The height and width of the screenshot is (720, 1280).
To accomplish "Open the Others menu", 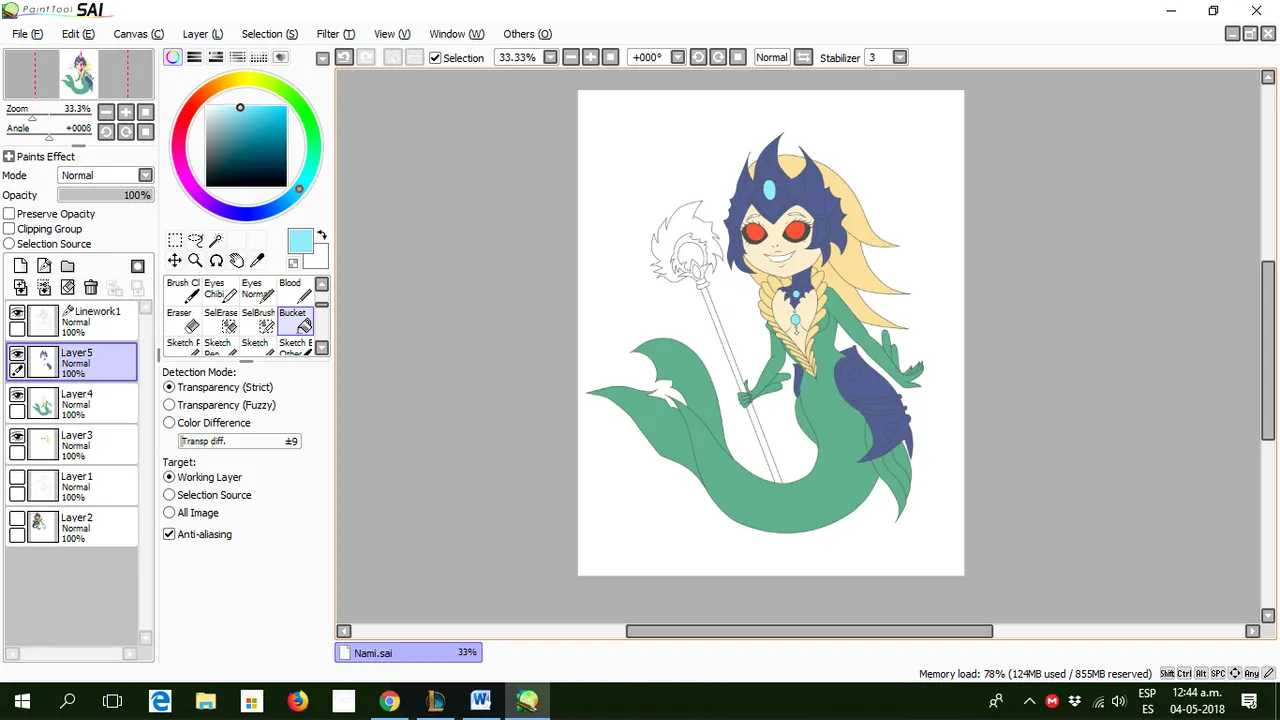I will click(527, 34).
